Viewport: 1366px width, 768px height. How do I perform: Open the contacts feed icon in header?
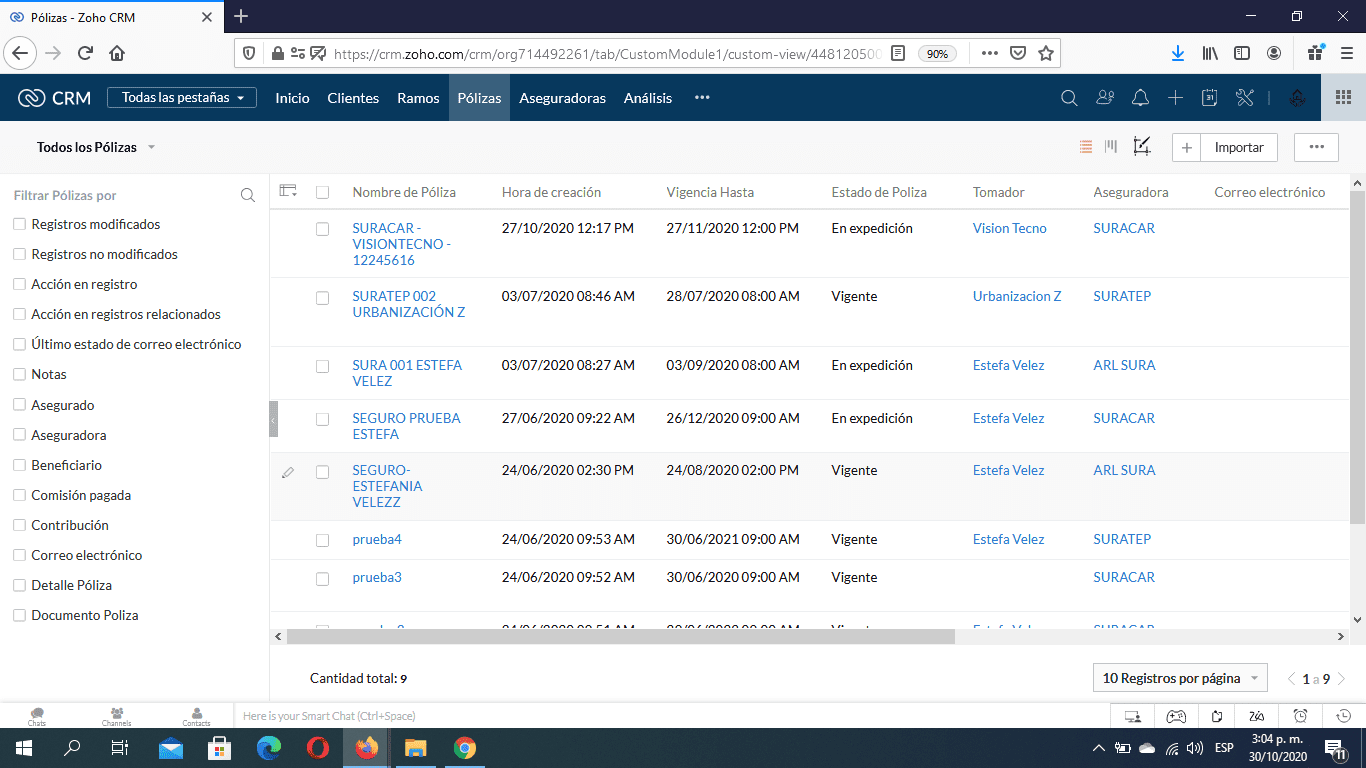1105,98
